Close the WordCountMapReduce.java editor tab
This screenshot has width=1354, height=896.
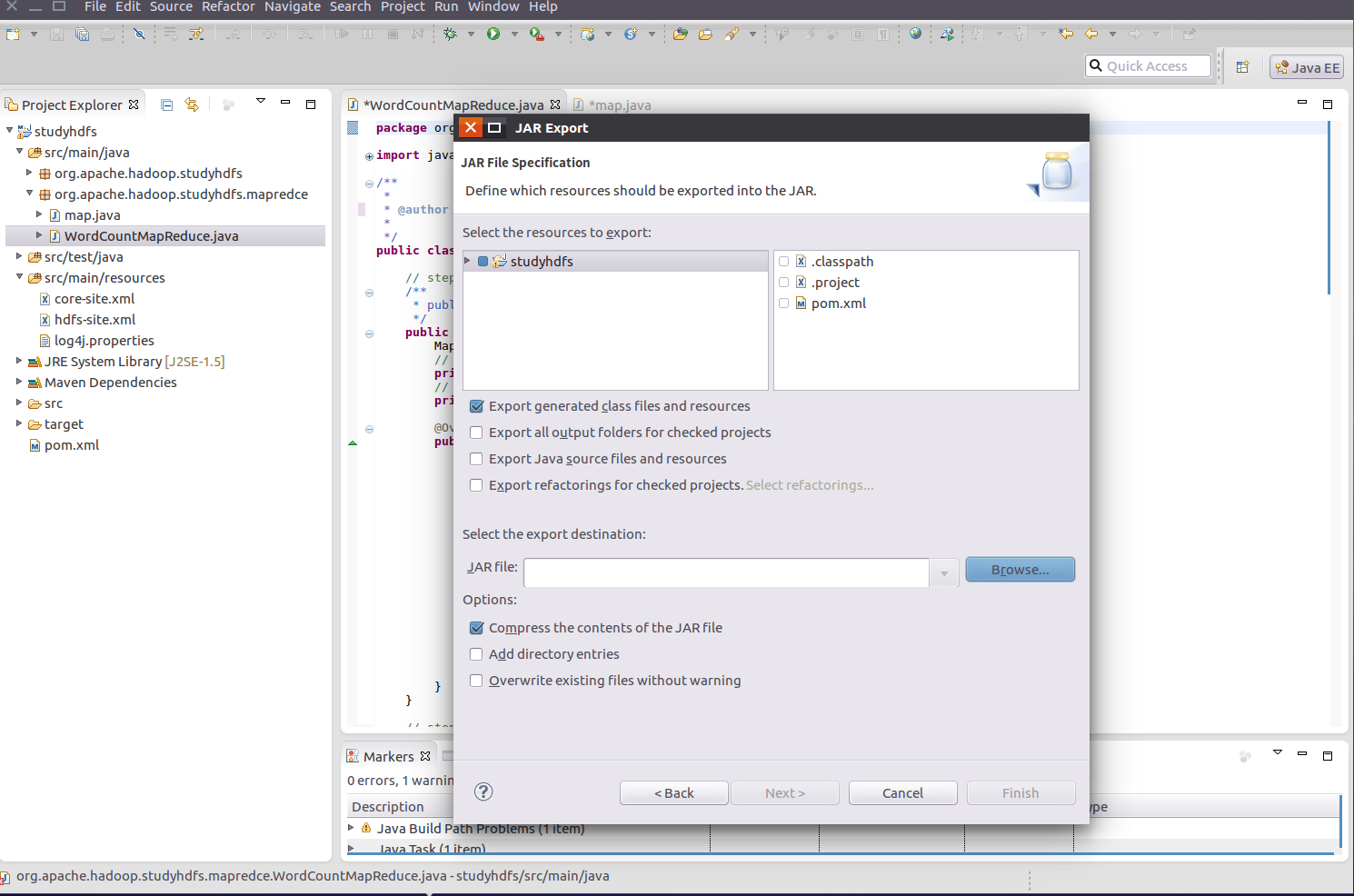[555, 105]
